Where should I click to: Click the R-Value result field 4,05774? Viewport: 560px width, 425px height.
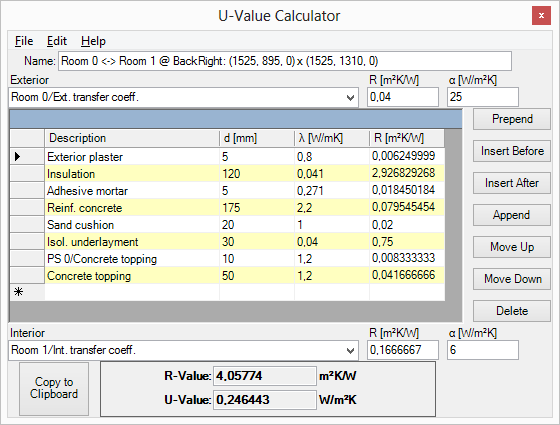coord(265,376)
